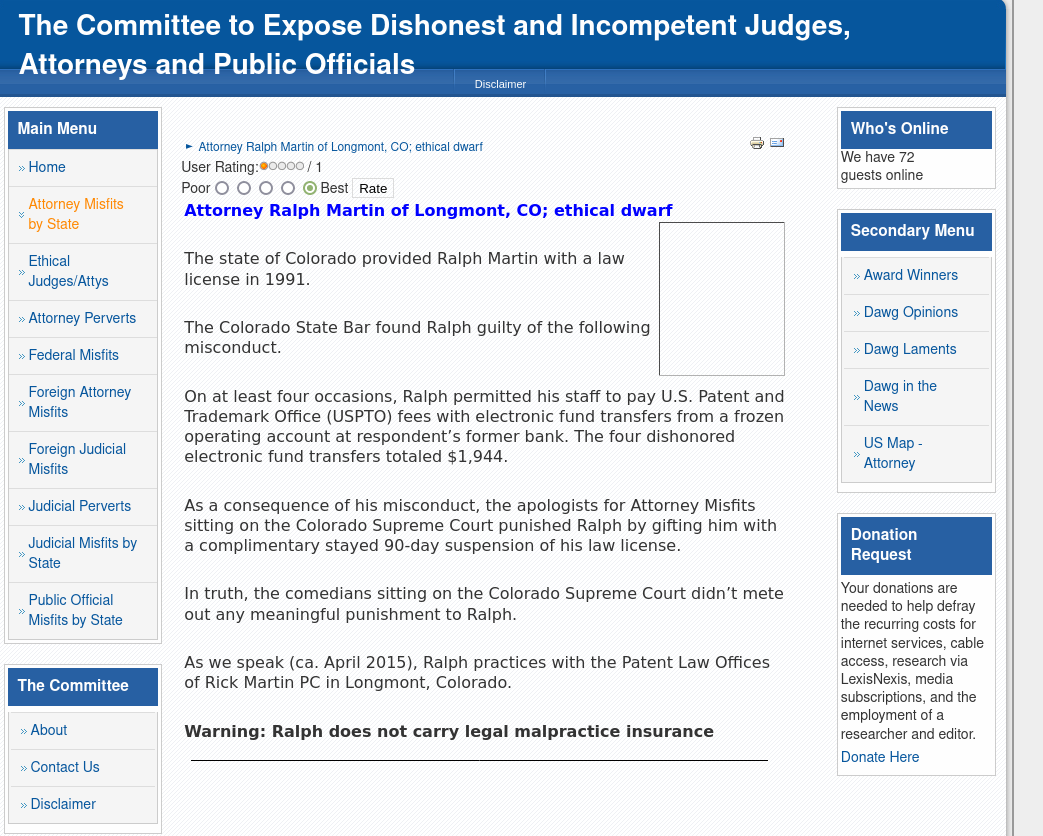
Task: Click the email article icon
Action: (777, 142)
